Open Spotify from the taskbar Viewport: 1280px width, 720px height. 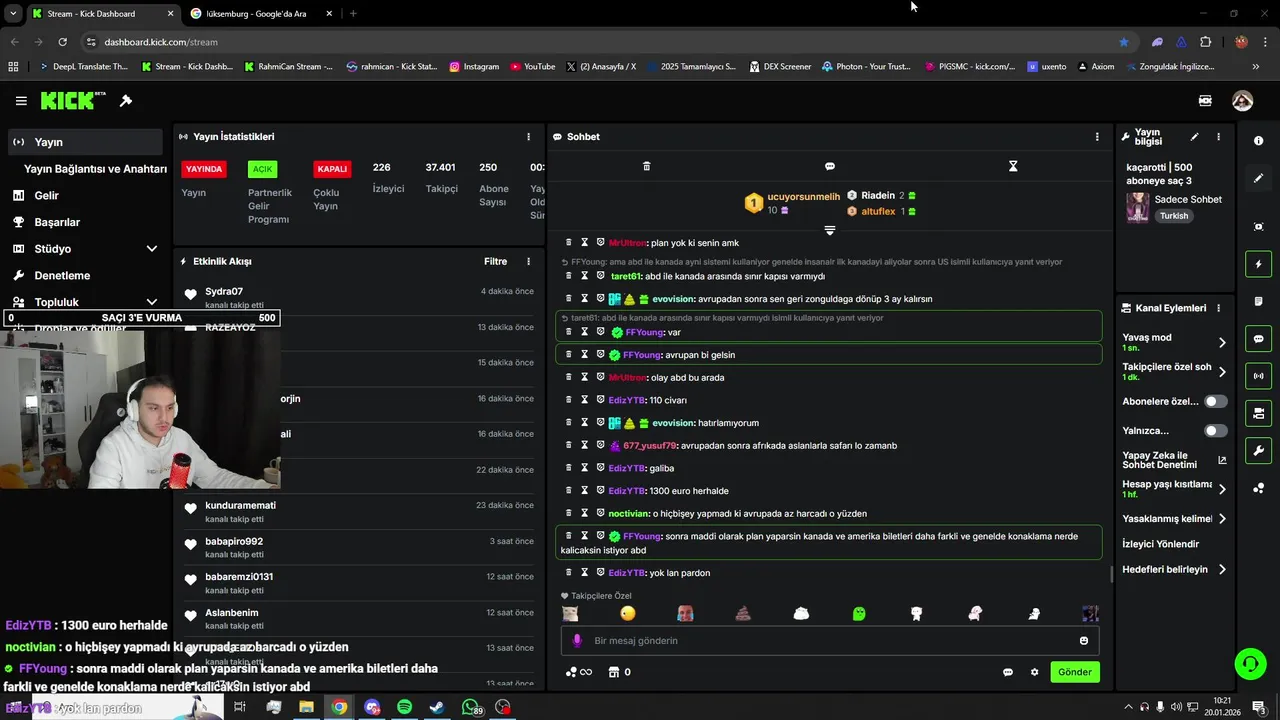(x=405, y=707)
